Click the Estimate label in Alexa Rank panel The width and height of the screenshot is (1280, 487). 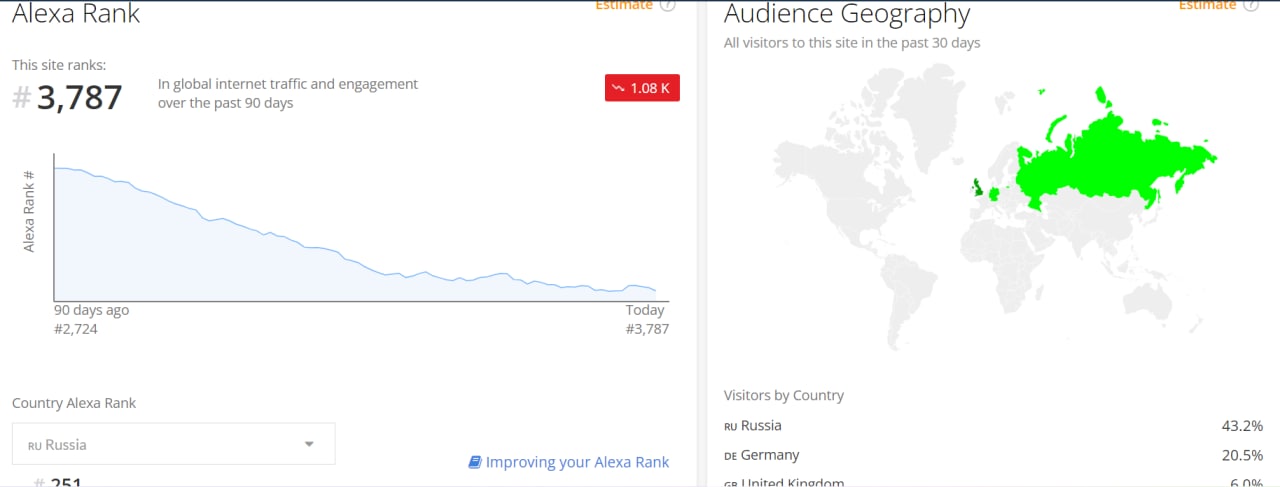(x=624, y=5)
